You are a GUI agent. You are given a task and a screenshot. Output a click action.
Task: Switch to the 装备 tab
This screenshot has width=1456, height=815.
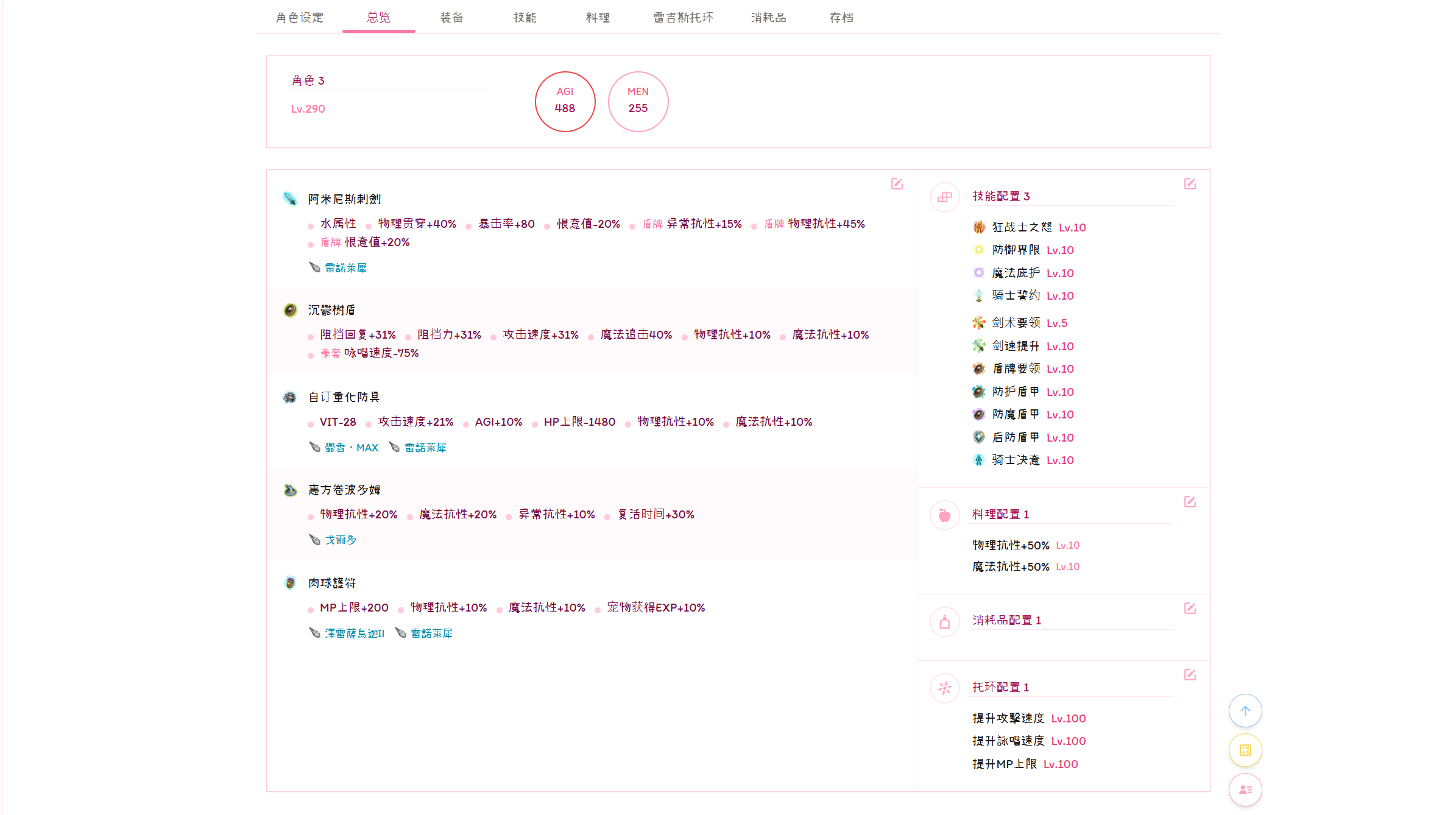pos(451,18)
